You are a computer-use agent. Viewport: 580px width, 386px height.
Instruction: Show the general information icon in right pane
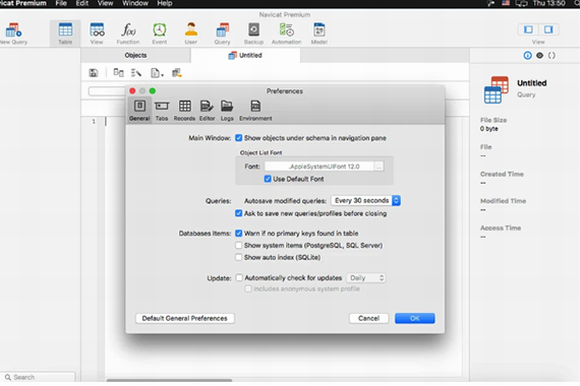click(x=527, y=55)
